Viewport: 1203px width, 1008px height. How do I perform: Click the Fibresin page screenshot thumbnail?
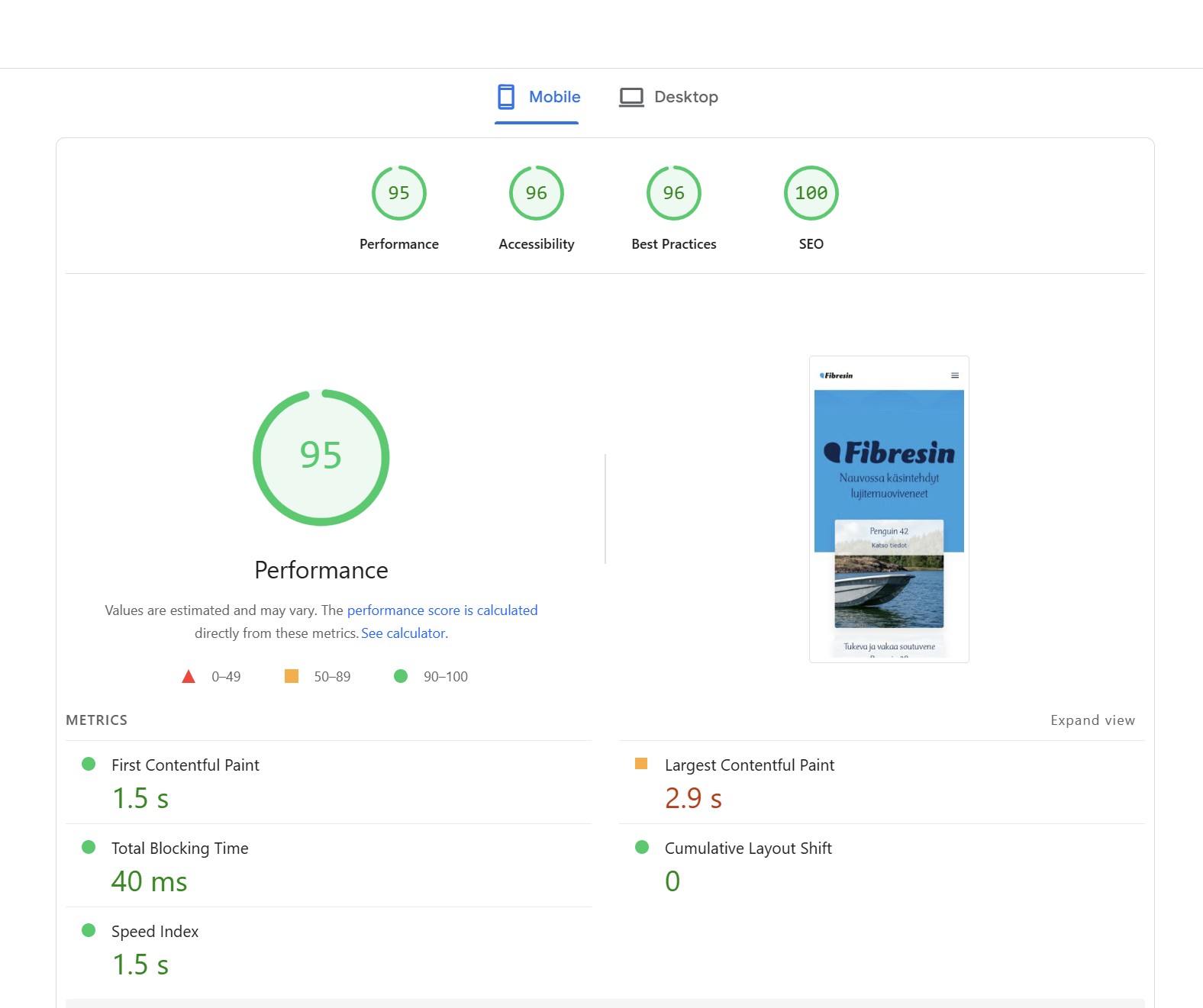click(889, 509)
